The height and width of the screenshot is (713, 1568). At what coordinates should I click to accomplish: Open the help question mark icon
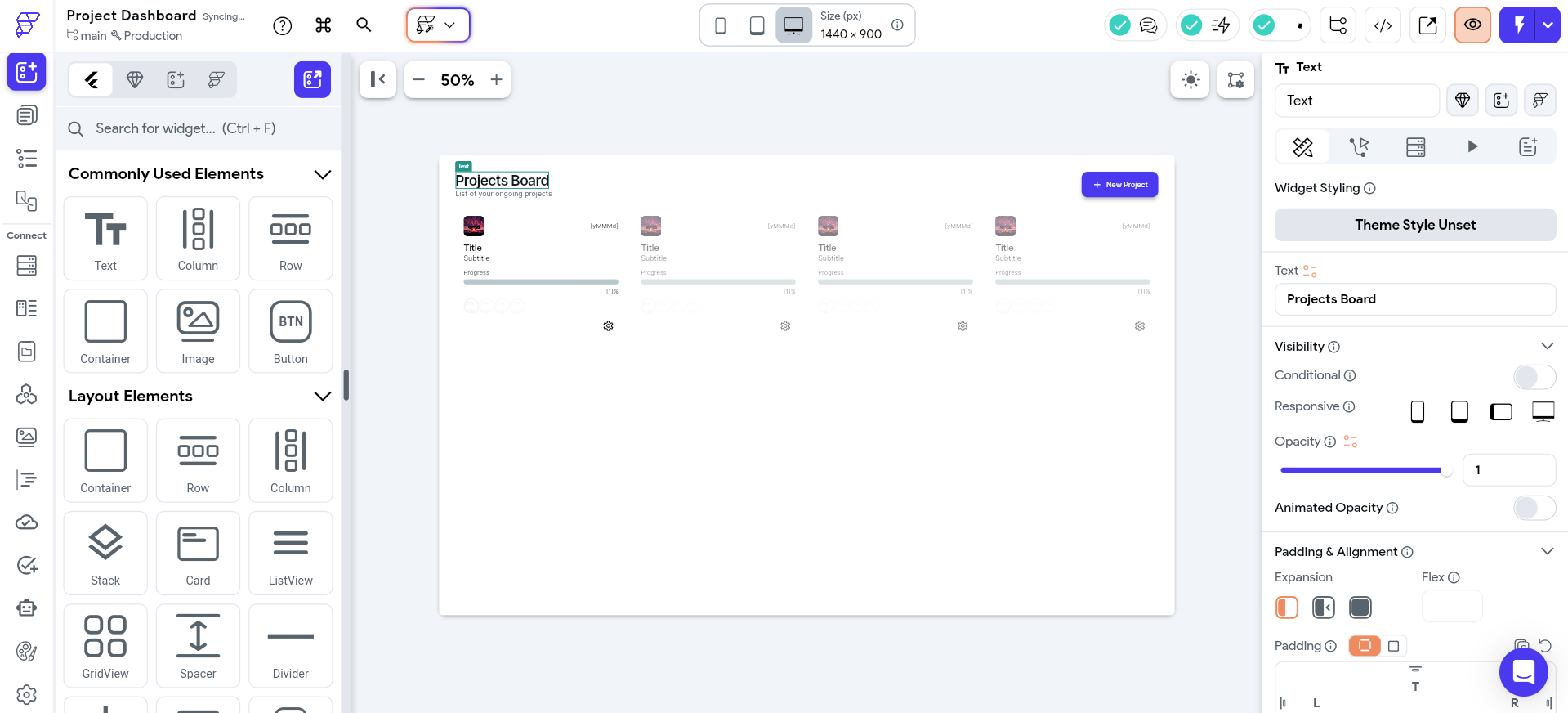click(283, 25)
